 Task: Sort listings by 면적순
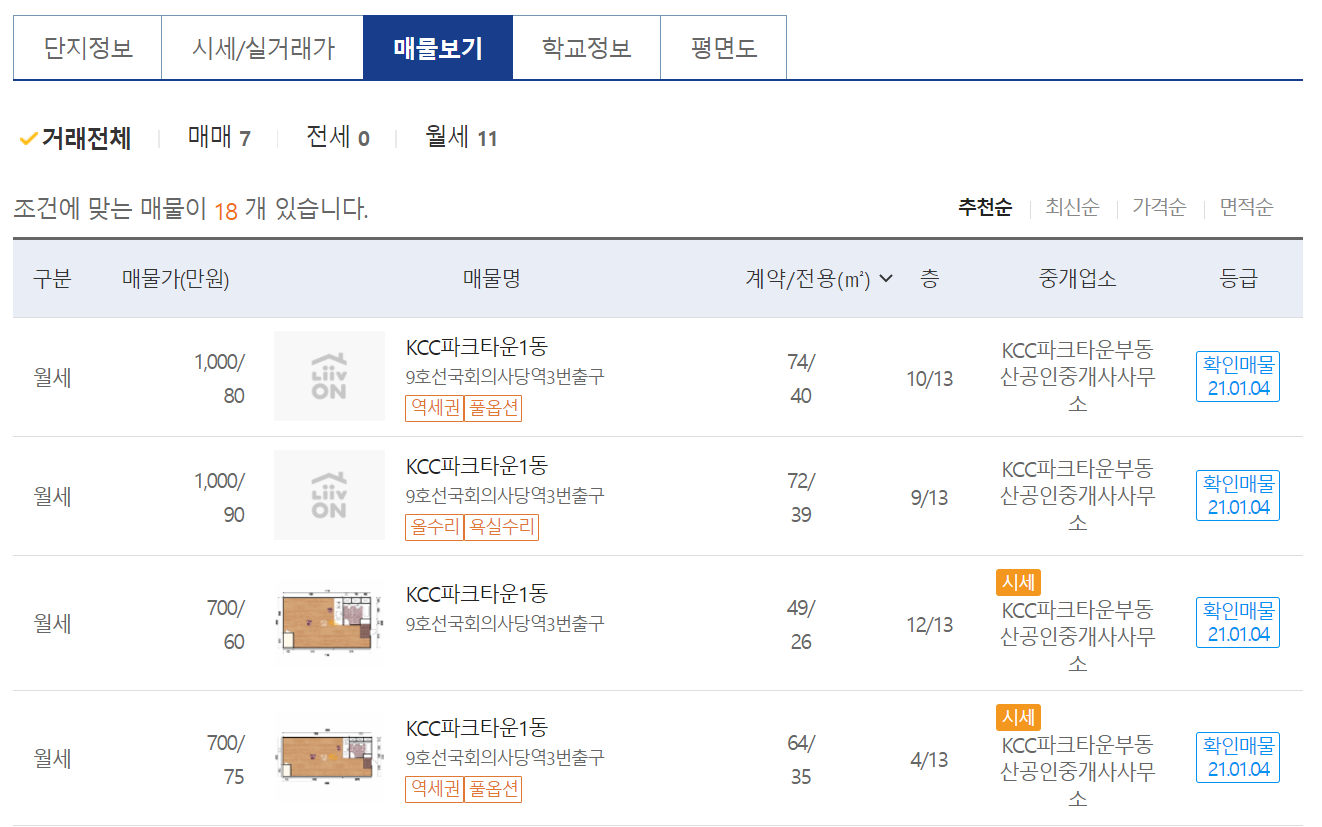(x=1246, y=208)
